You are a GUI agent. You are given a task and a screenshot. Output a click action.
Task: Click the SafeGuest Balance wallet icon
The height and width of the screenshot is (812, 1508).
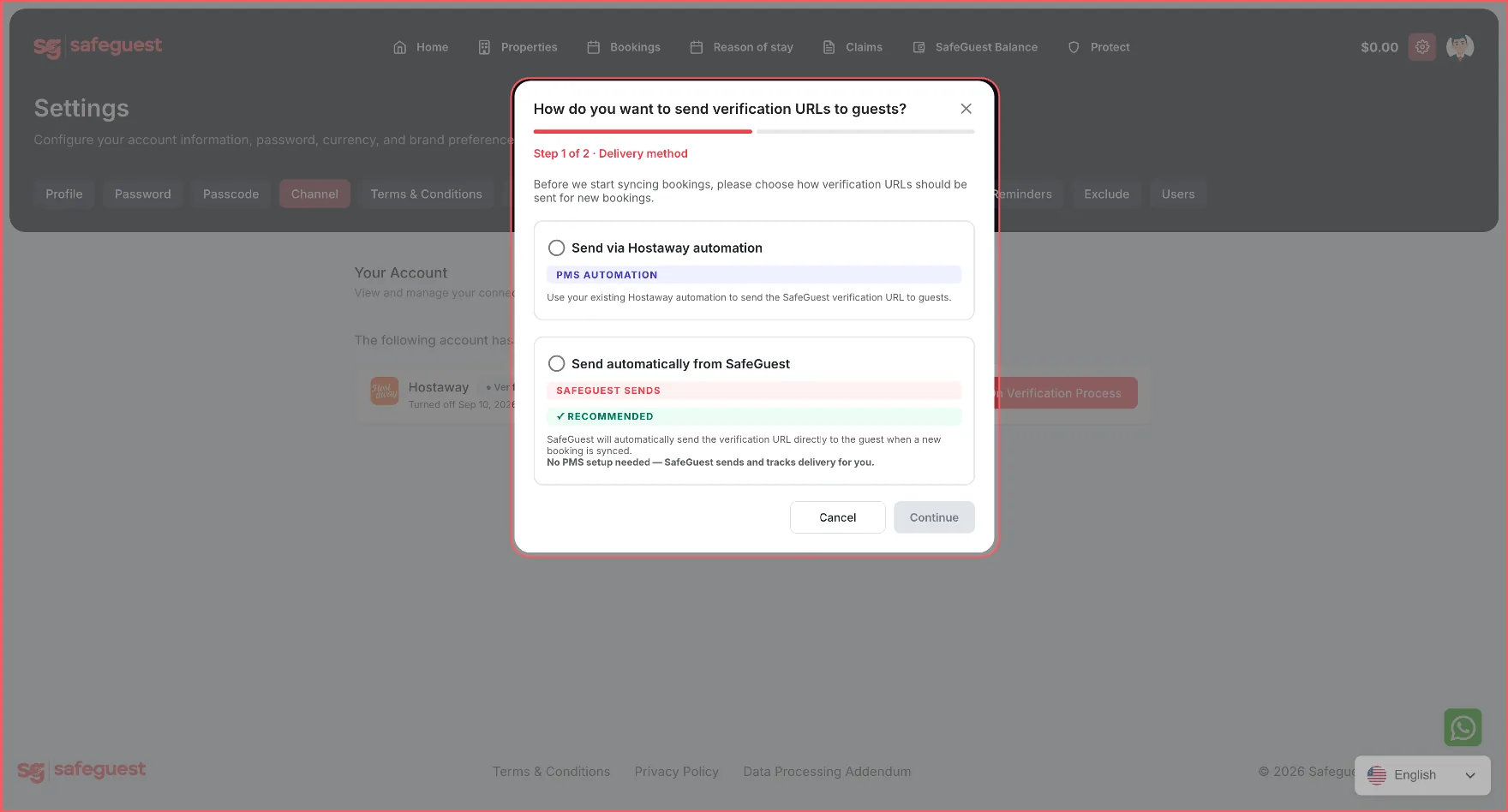(919, 47)
